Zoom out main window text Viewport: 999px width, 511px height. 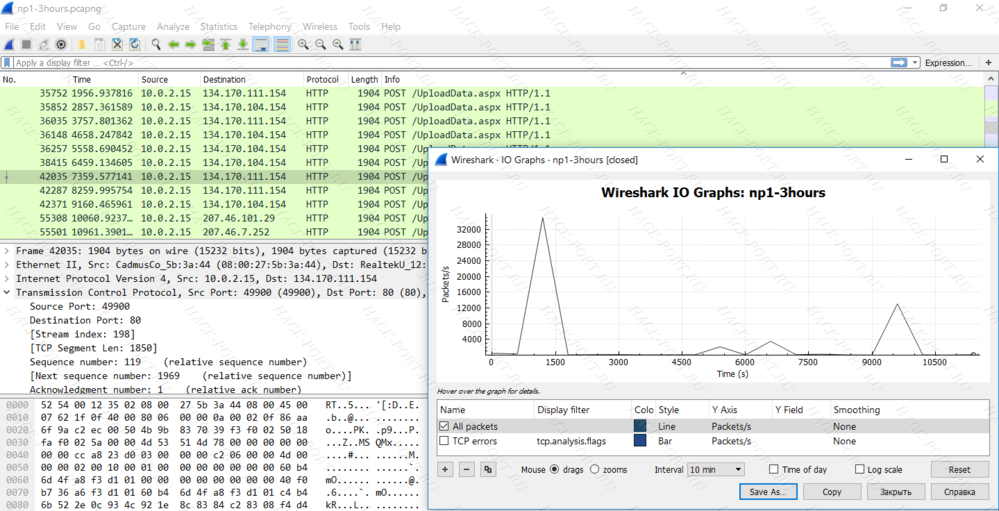point(320,45)
